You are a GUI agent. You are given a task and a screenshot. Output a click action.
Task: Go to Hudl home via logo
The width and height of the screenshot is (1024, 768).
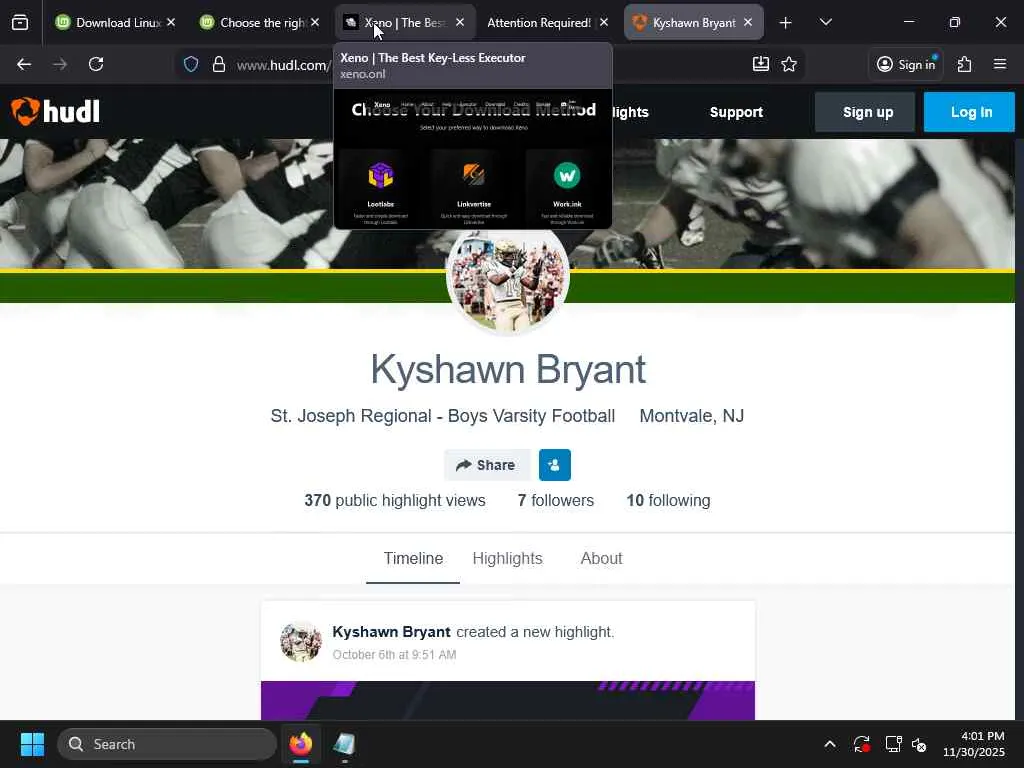point(56,112)
